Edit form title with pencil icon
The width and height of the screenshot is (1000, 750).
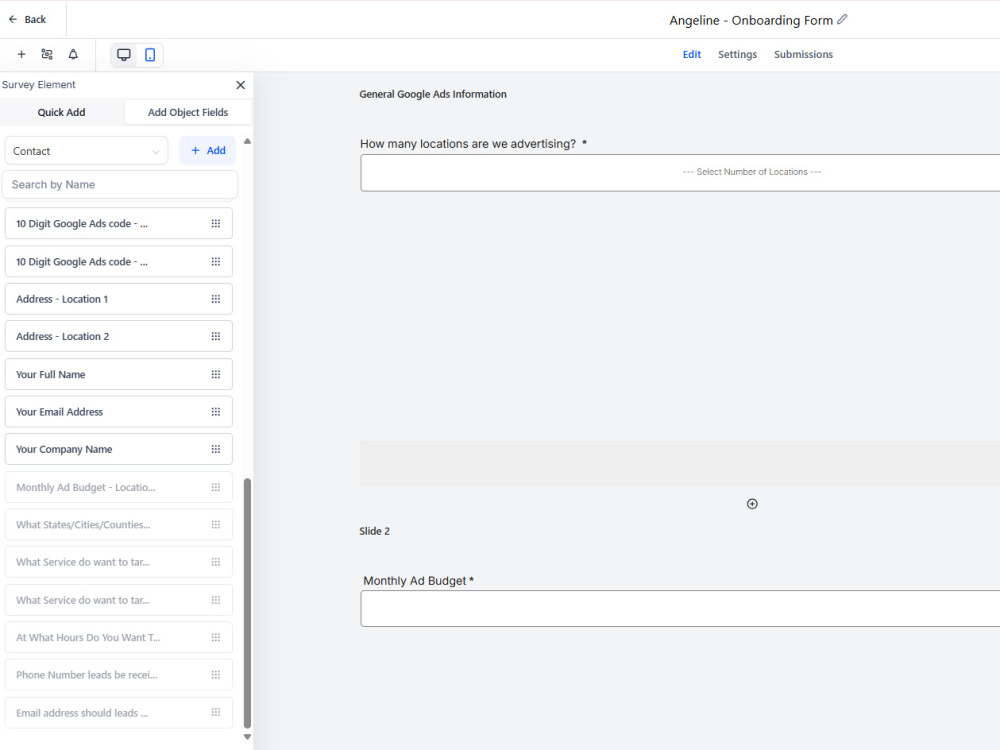click(842, 20)
